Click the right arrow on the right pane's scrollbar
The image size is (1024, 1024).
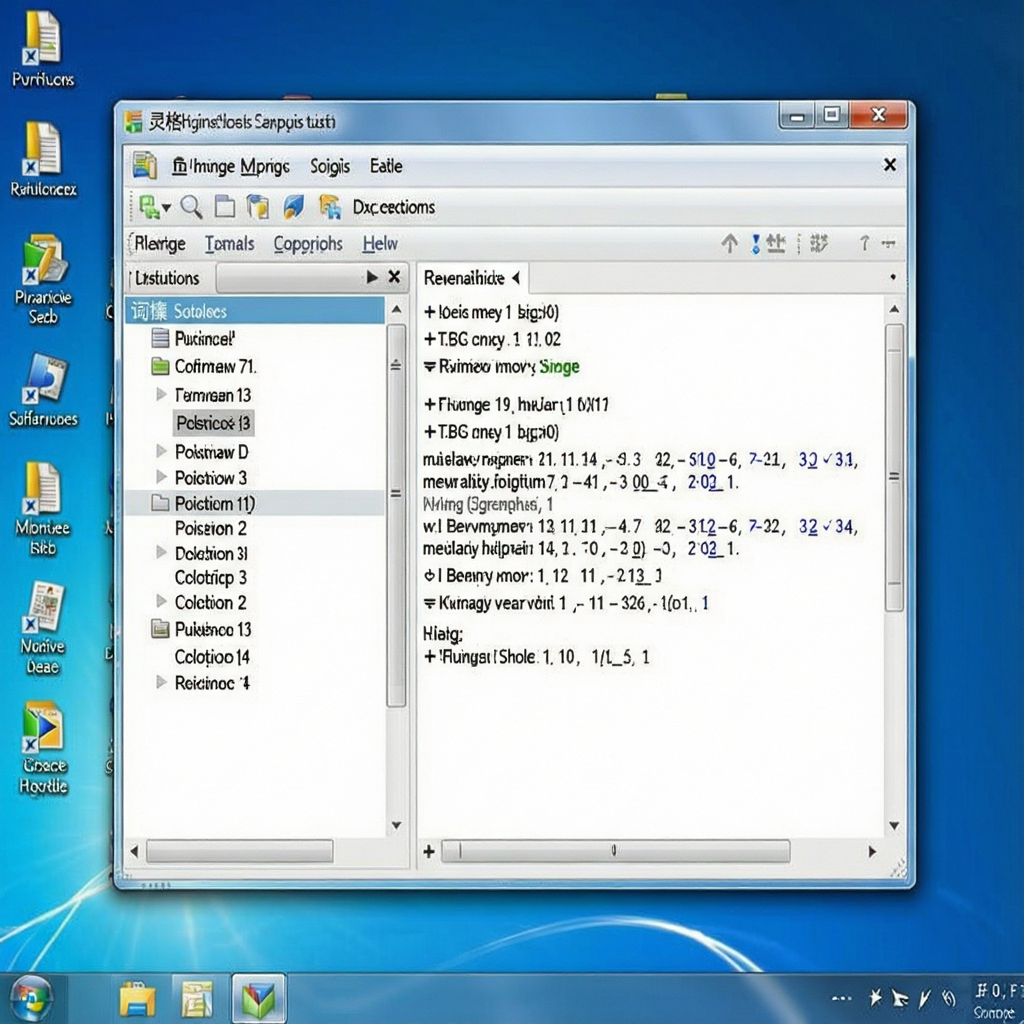tap(872, 852)
